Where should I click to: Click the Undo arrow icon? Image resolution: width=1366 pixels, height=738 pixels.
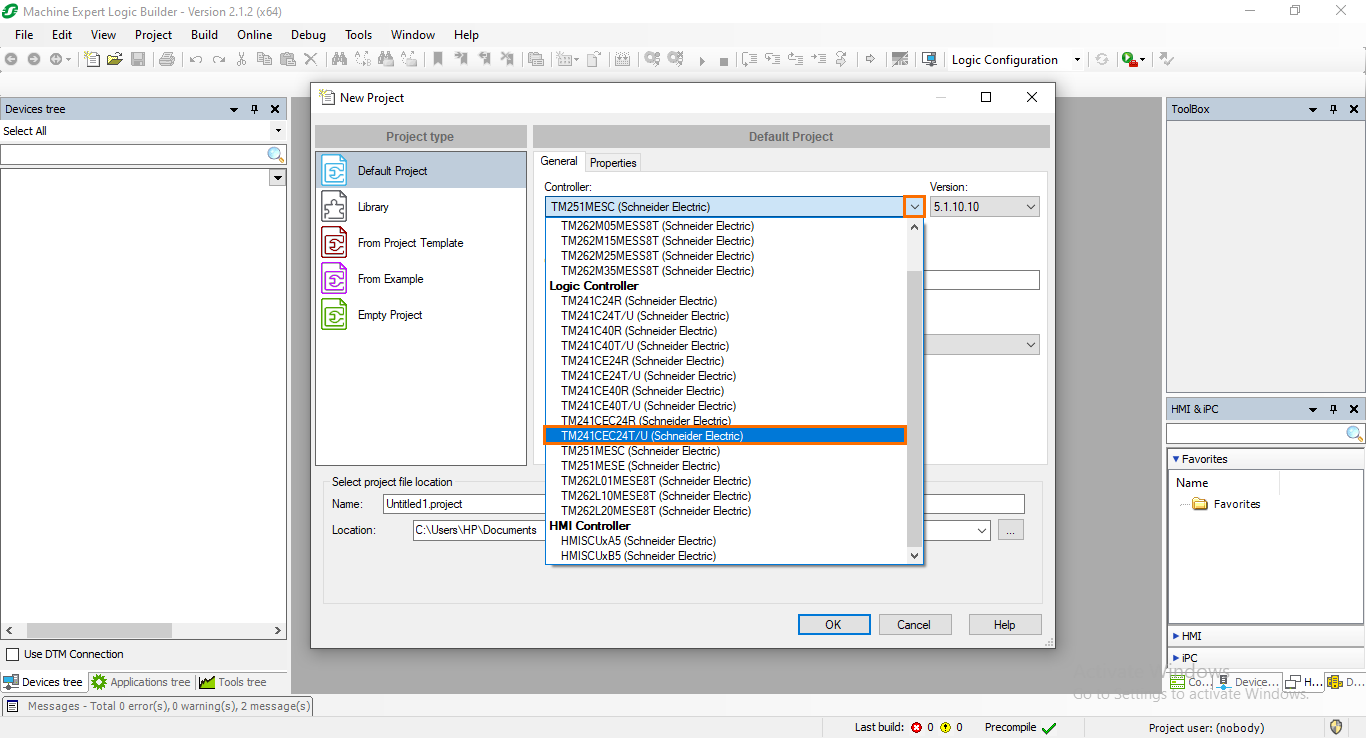tap(196, 59)
